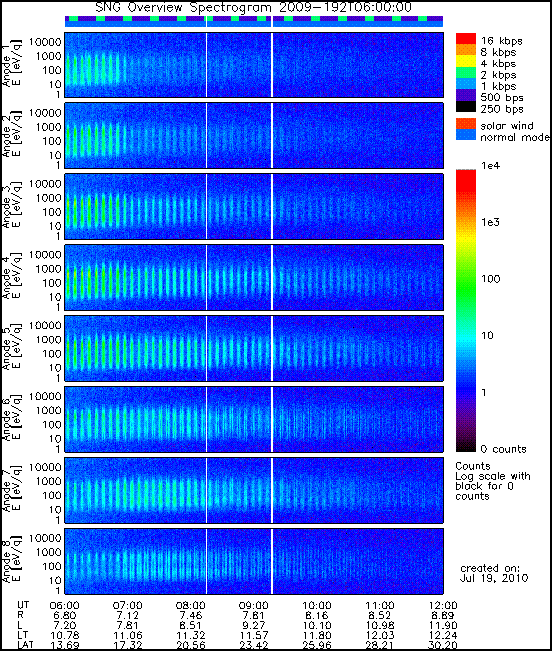Click the black 250 bps legend swatch
The width and height of the screenshot is (552, 651).
coord(466,106)
